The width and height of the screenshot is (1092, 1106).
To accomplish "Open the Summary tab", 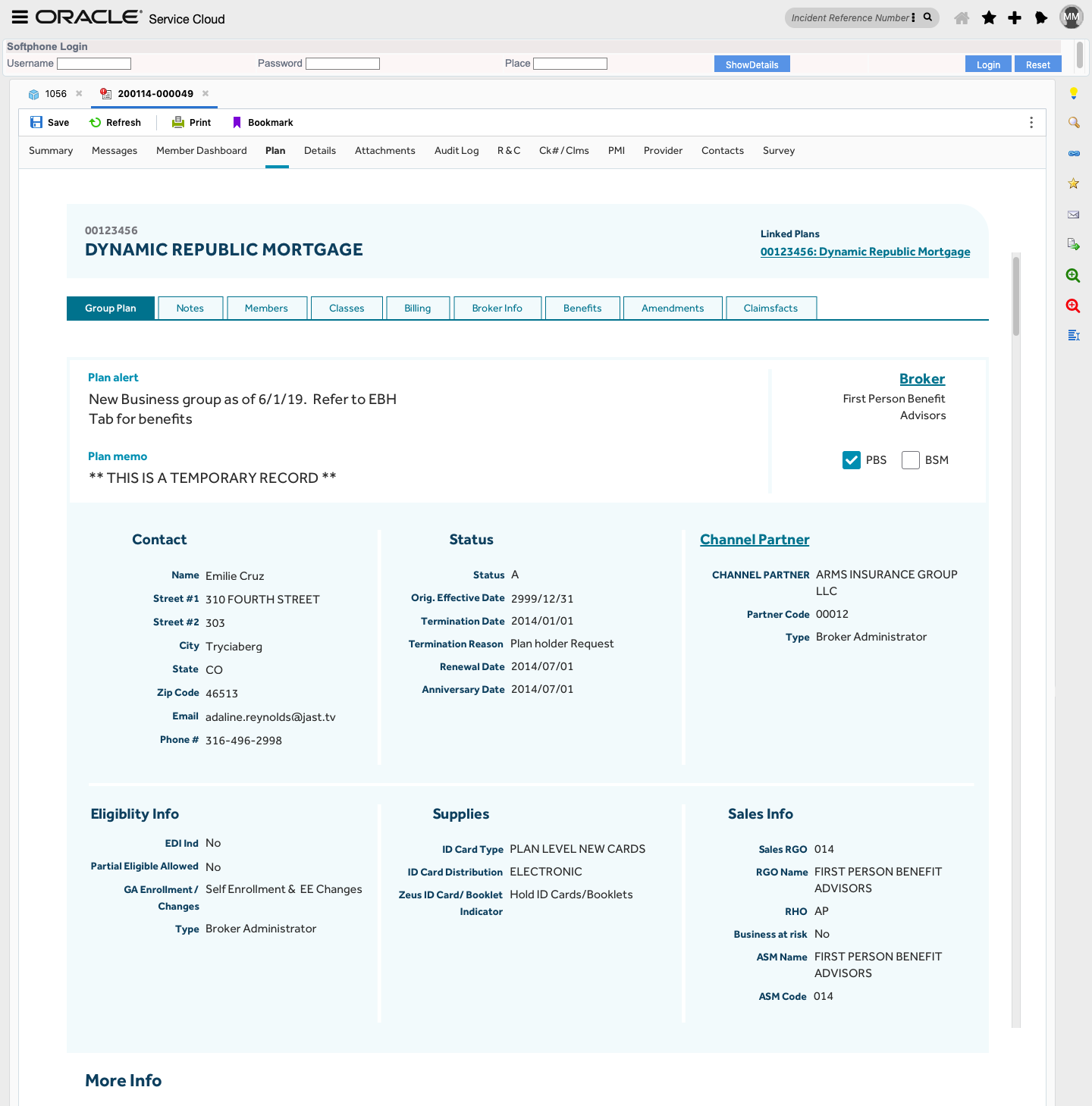I will pos(51,151).
